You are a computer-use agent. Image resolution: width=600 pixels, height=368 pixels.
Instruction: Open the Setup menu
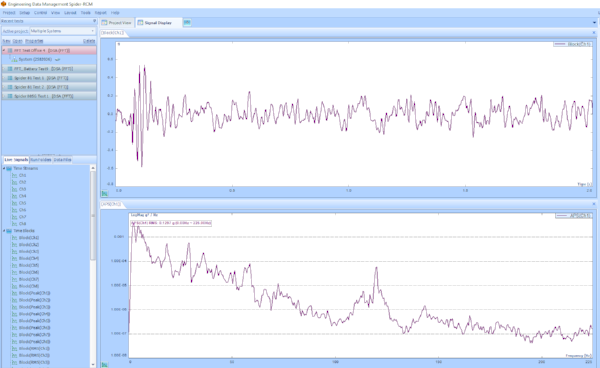(x=24, y=13)
